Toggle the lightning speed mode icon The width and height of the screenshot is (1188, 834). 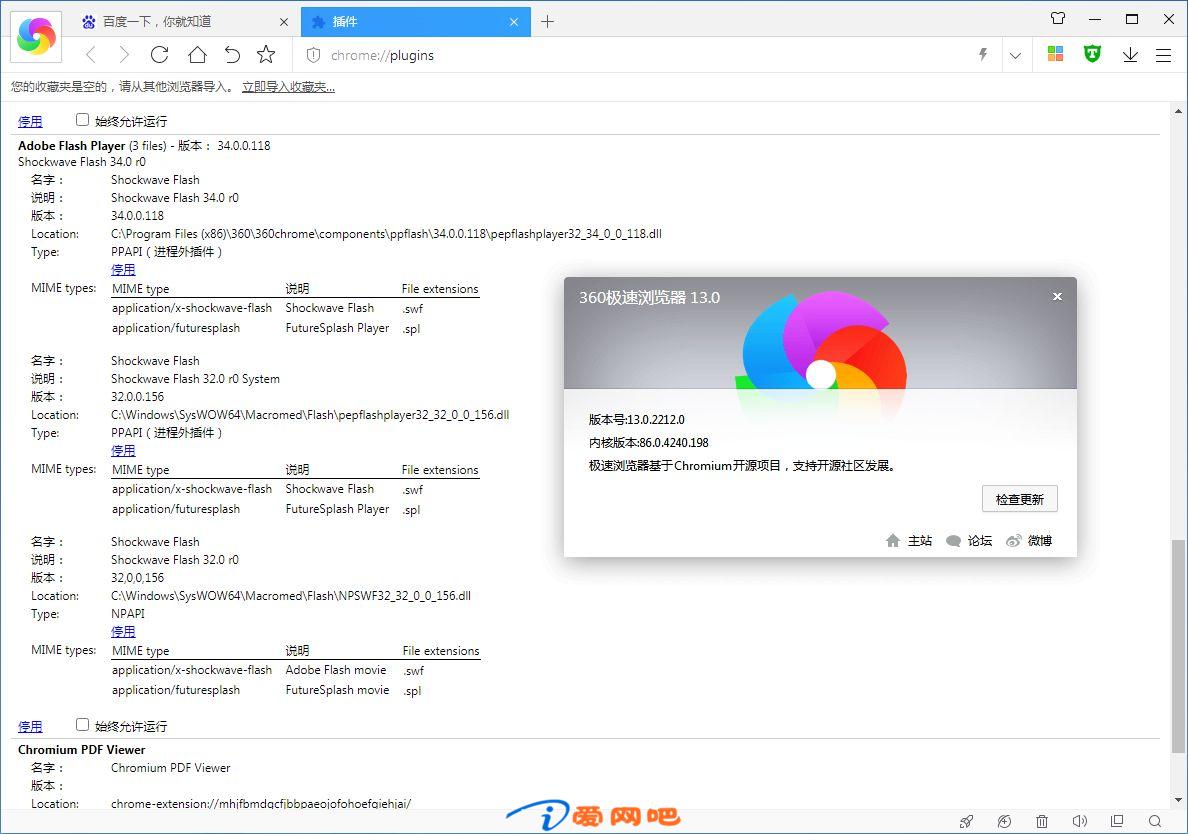point(983,55)
